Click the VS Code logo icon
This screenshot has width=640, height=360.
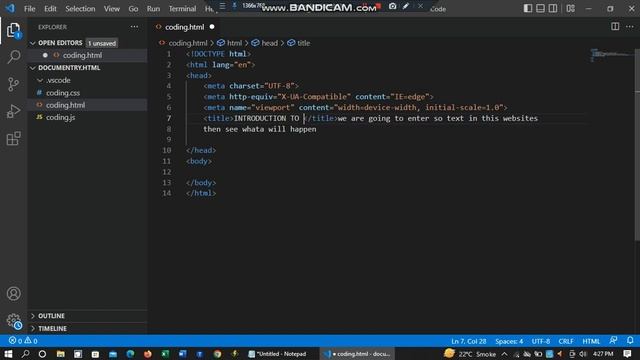tap(10, 8)
